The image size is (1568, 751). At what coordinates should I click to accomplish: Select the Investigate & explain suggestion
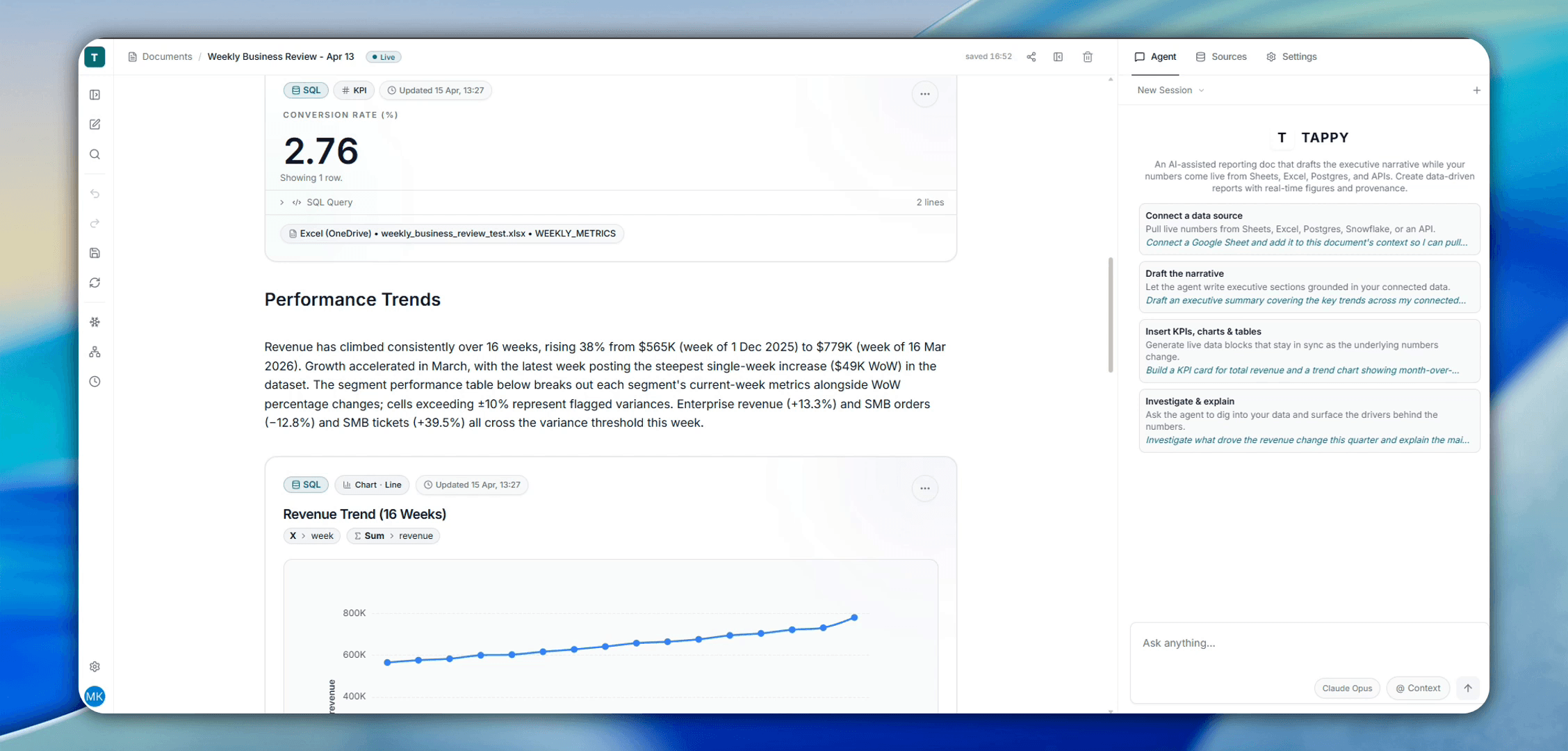click(x=1309, y=420)
